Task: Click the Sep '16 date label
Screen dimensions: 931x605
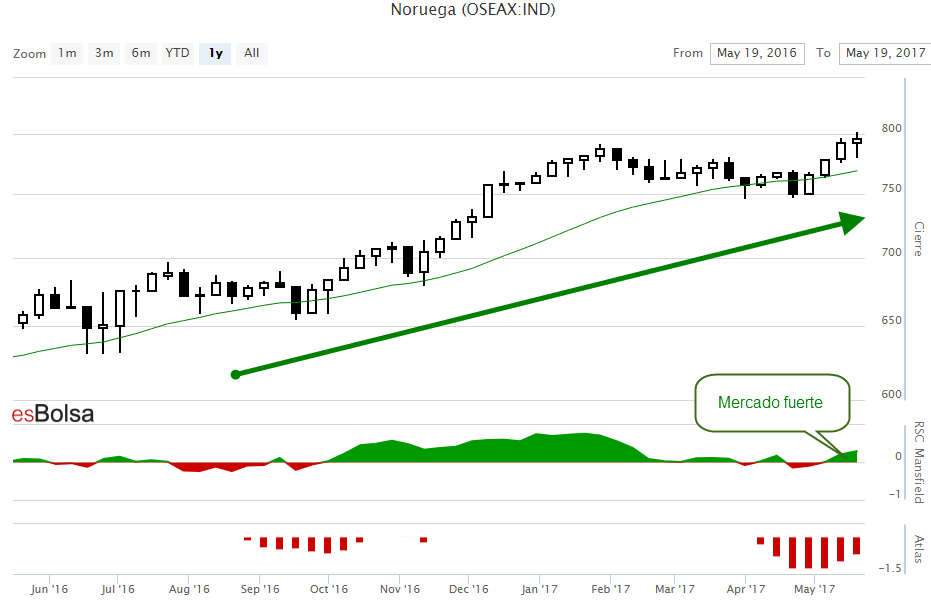Action: pyautogui.click(x=259, y=590)
